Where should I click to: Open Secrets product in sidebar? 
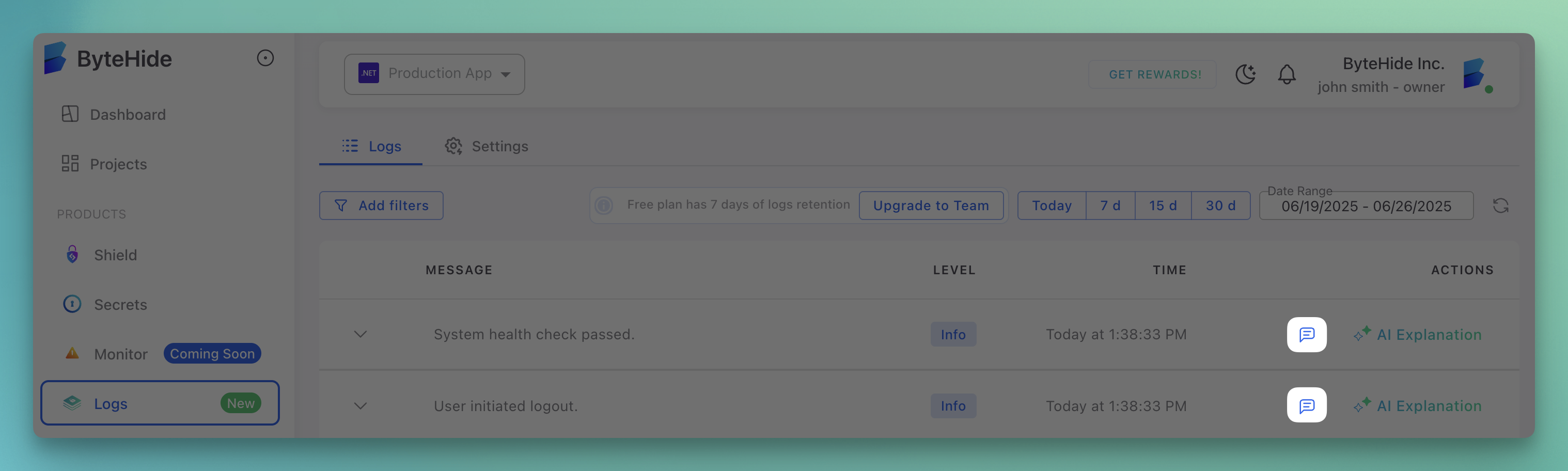(x=120, y=304)
